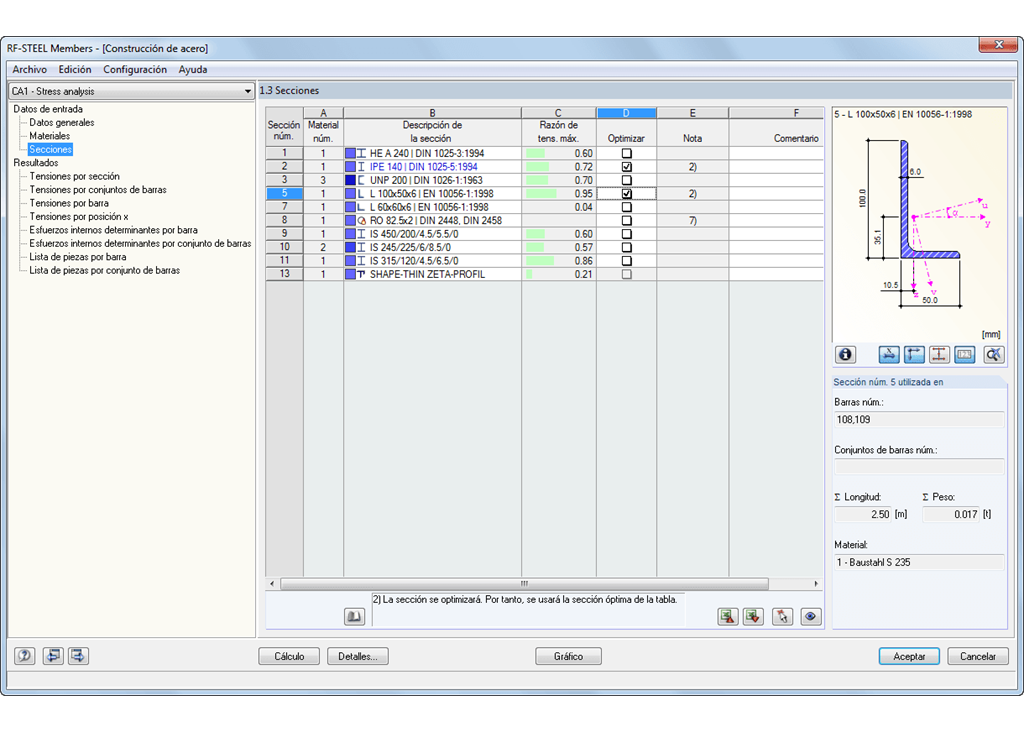Enable Optimizar for RO 82.5x2

coord(626,221)
